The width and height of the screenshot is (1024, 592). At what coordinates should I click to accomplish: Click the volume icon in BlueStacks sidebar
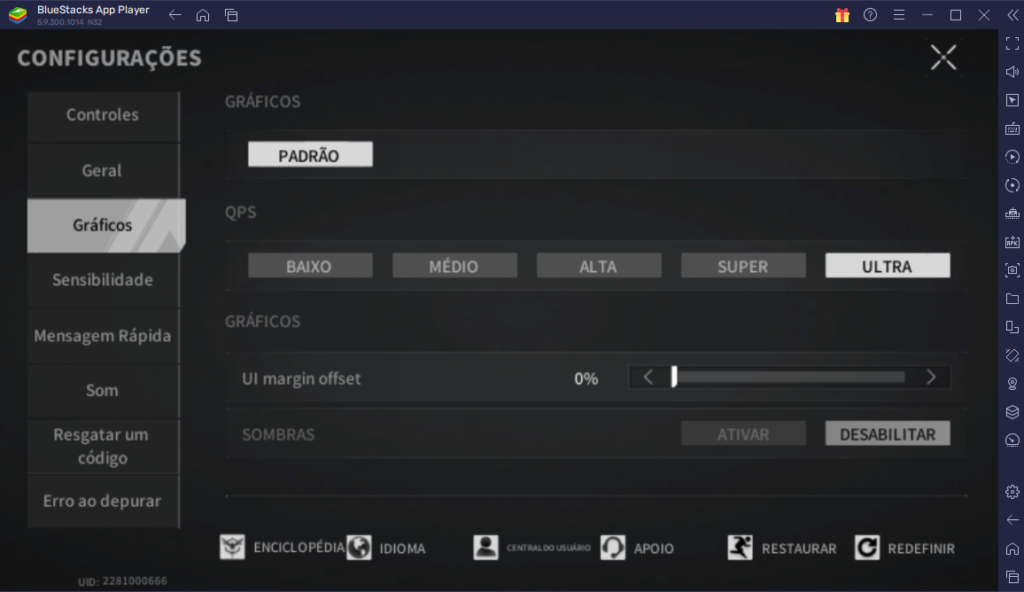pos(1011,71)
